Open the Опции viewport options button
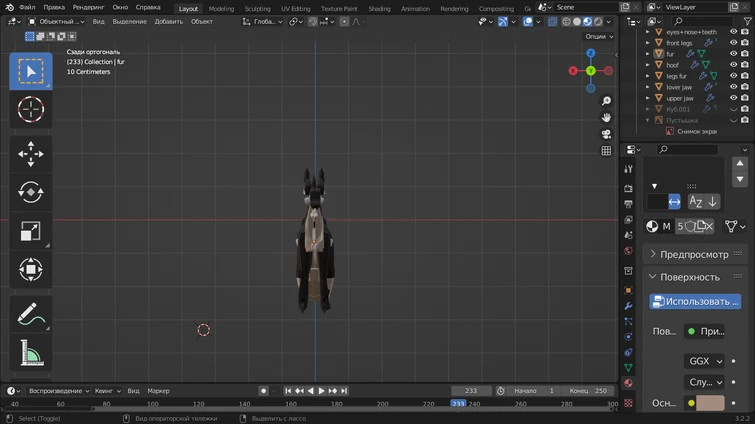755x424 pixels. click(599, 36)
